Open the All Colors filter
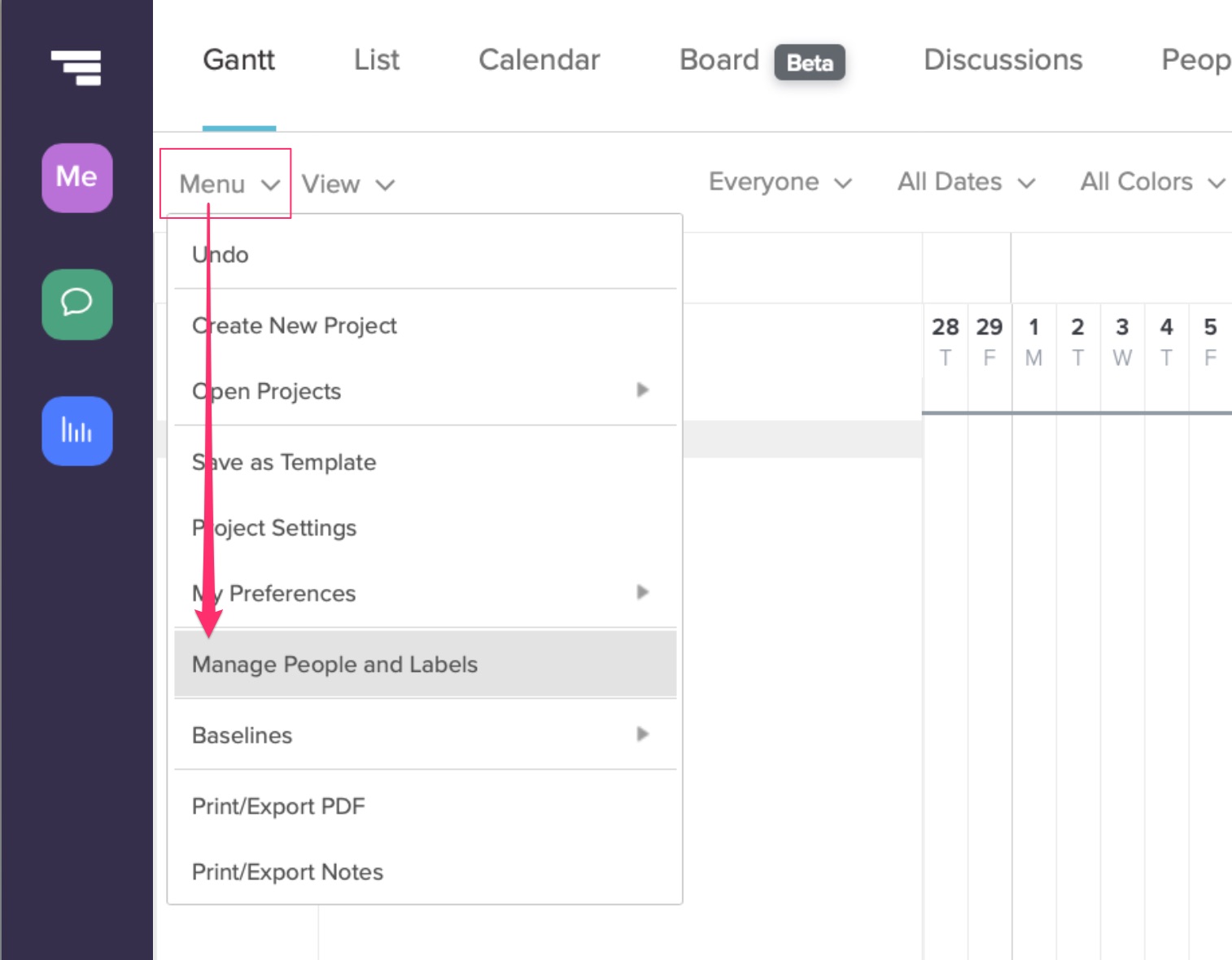This screenshot has width=1232, height=960. pyautogui.click(x=1149, y=182)
